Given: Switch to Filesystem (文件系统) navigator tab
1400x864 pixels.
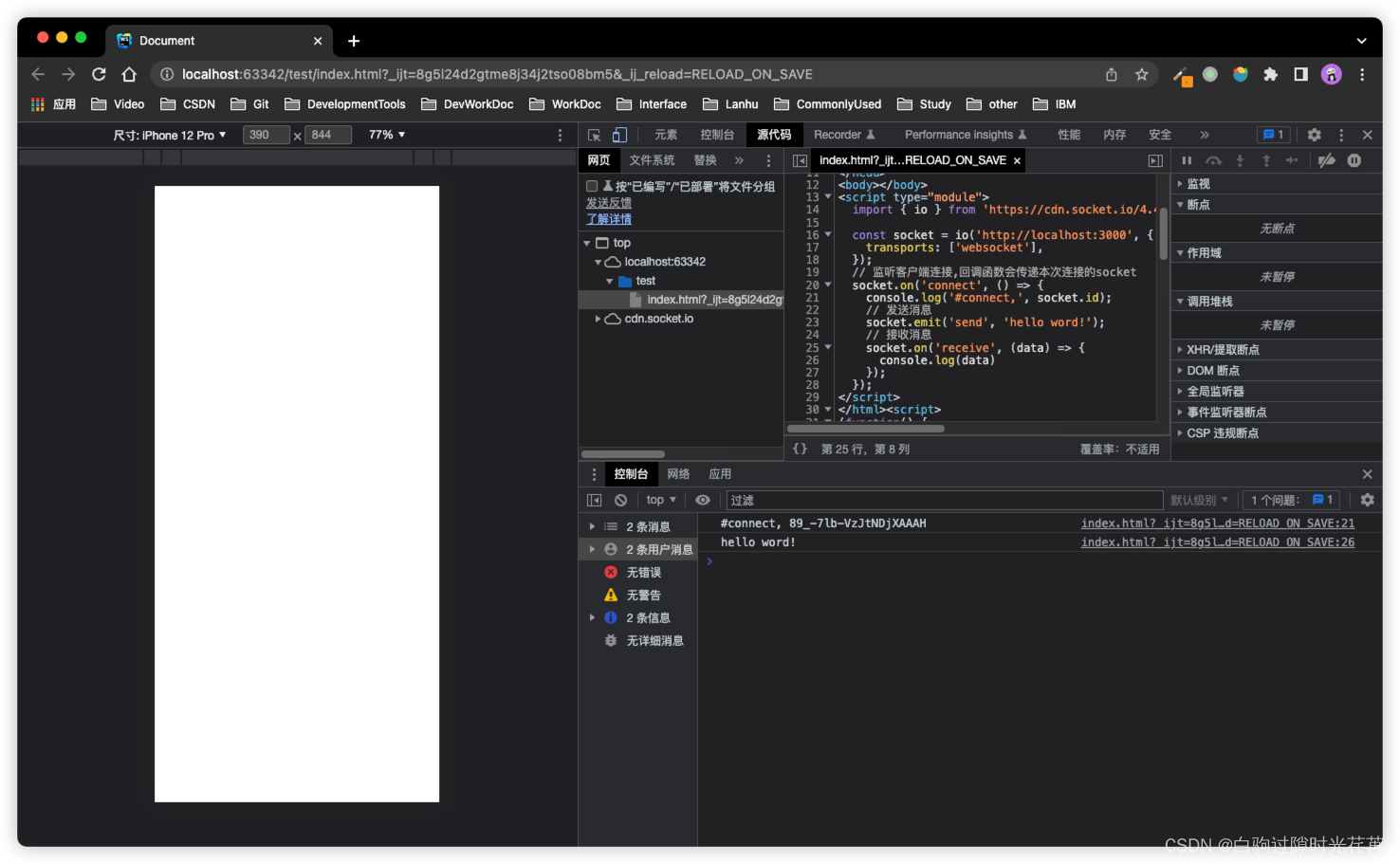Looking at the screenshot, I should coord(653,160).
